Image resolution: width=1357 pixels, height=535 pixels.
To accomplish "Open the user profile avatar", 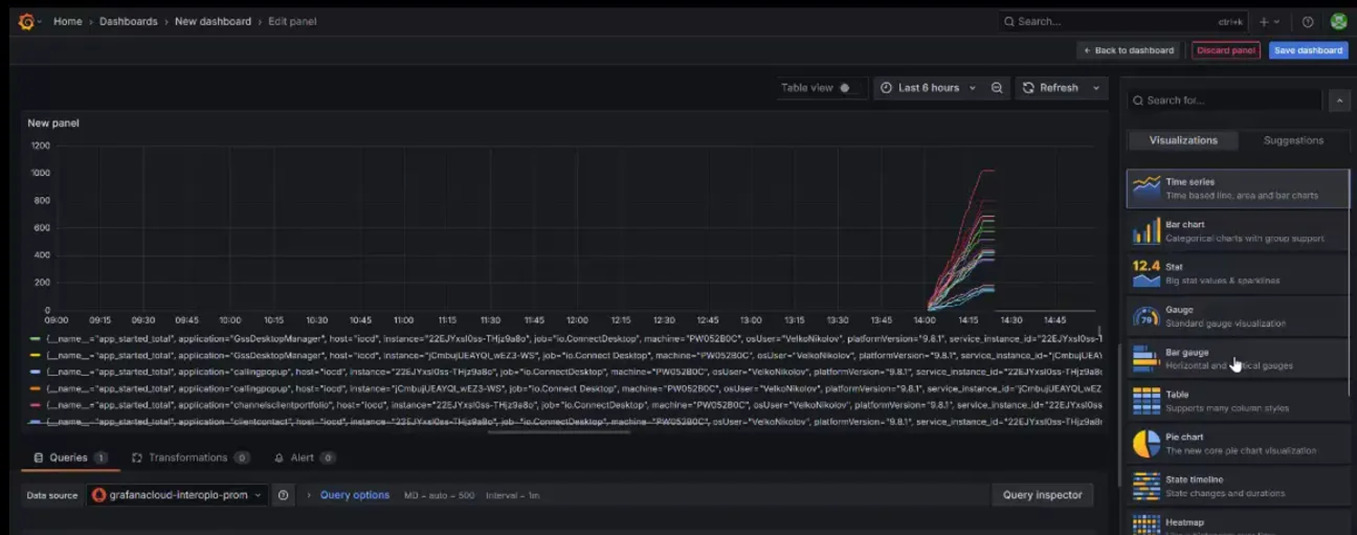I will pos(1338,21).
